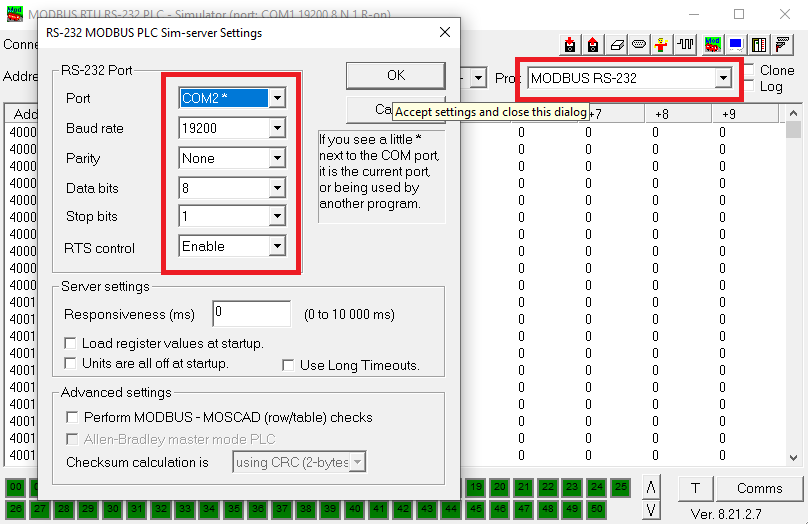Close the Sim-server Settings dialog with X
Screen dimensions: 808x524
click(x=445, y=32)
